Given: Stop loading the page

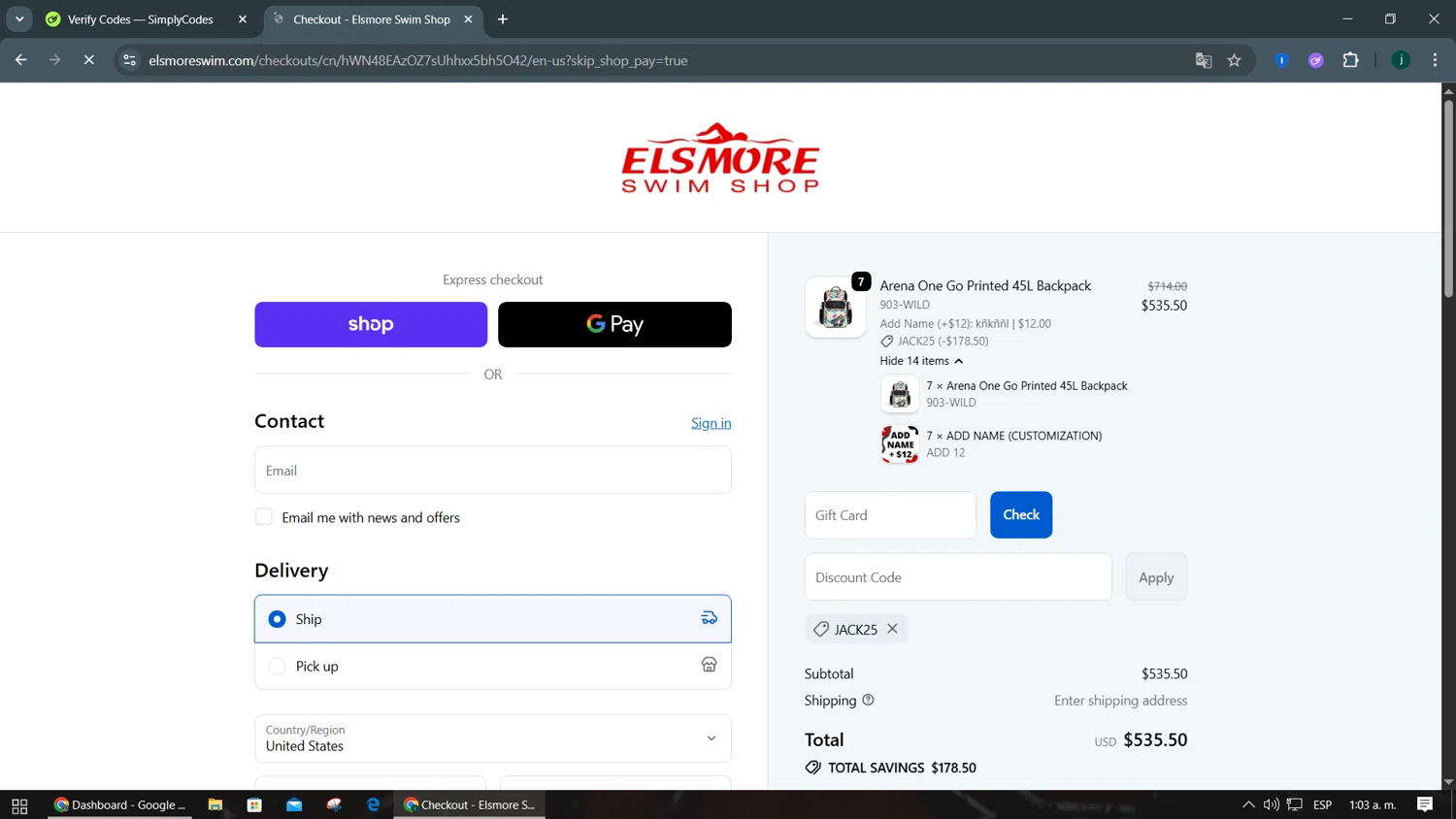Looking at the screenshot, I should tap(88, 60).
